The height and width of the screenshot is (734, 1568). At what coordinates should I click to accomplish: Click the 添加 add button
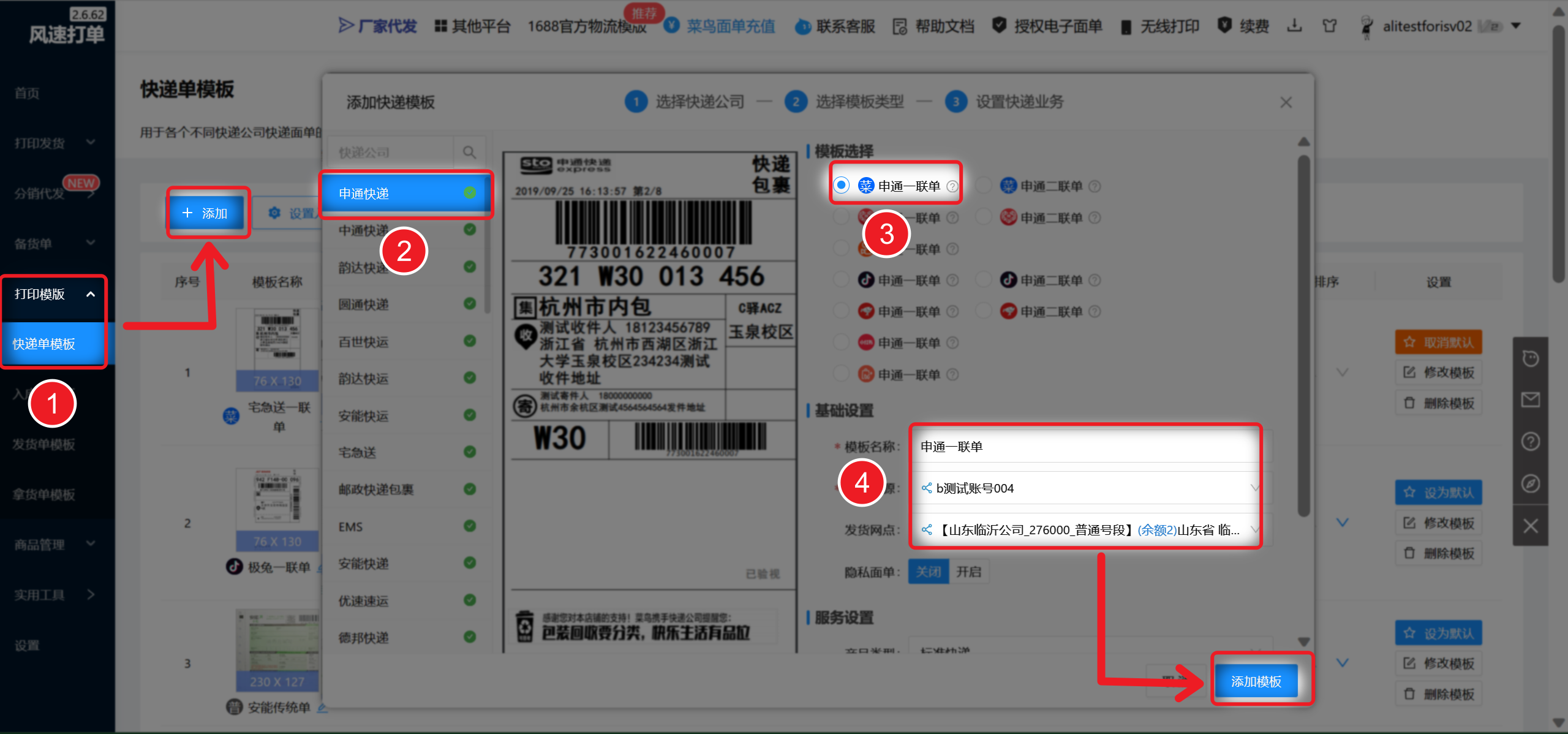coord(207,213)
